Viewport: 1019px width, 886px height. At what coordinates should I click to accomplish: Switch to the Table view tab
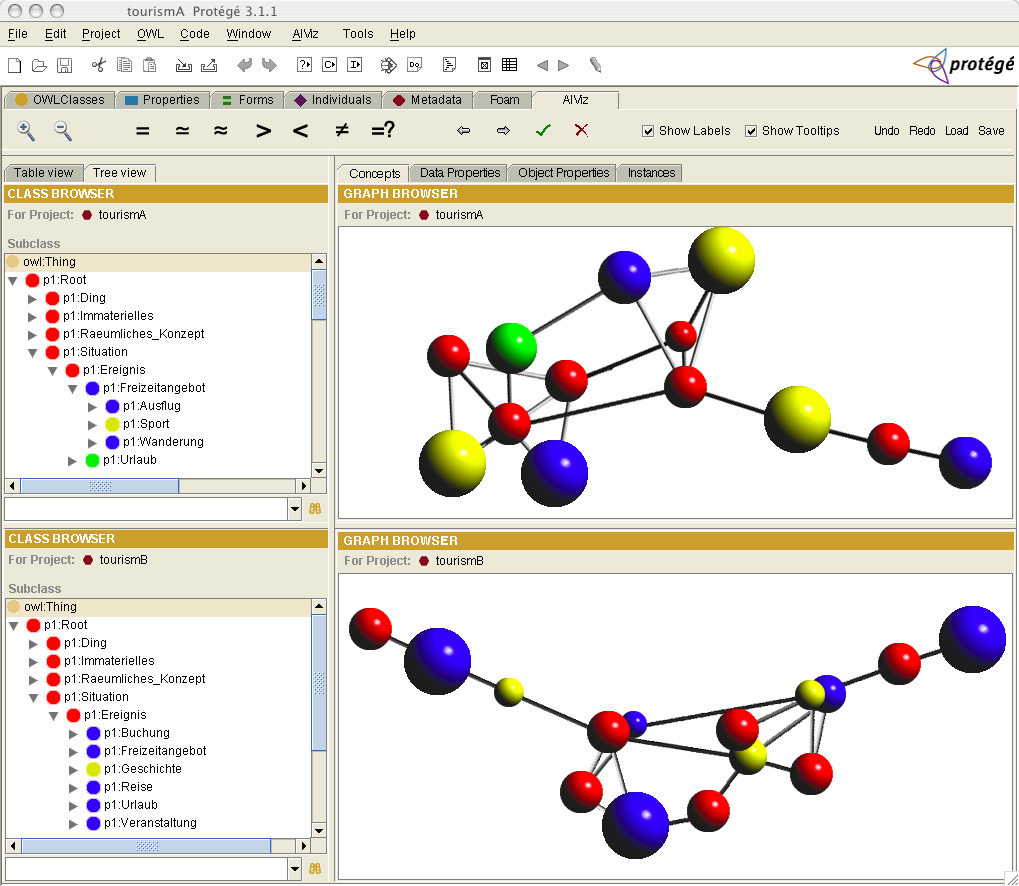(x=43, y=173)
